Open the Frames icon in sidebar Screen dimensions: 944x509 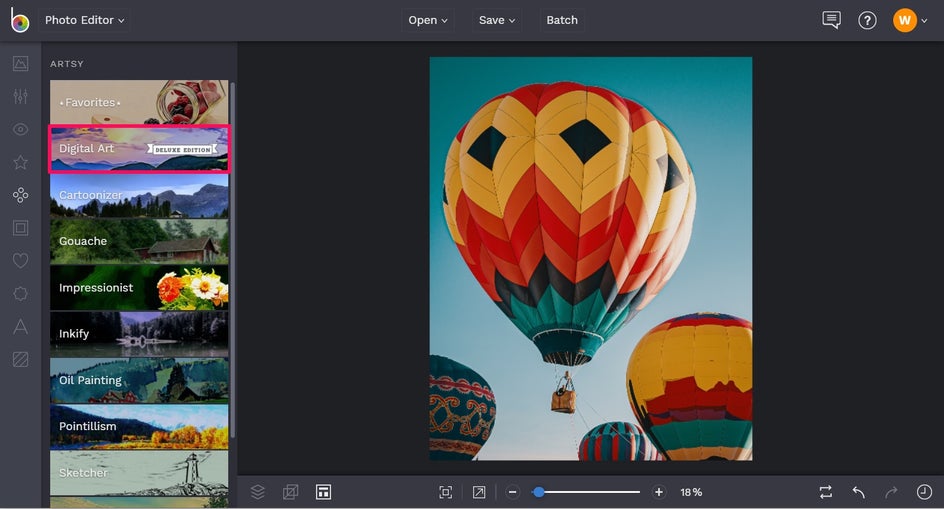tap(20, 228)
